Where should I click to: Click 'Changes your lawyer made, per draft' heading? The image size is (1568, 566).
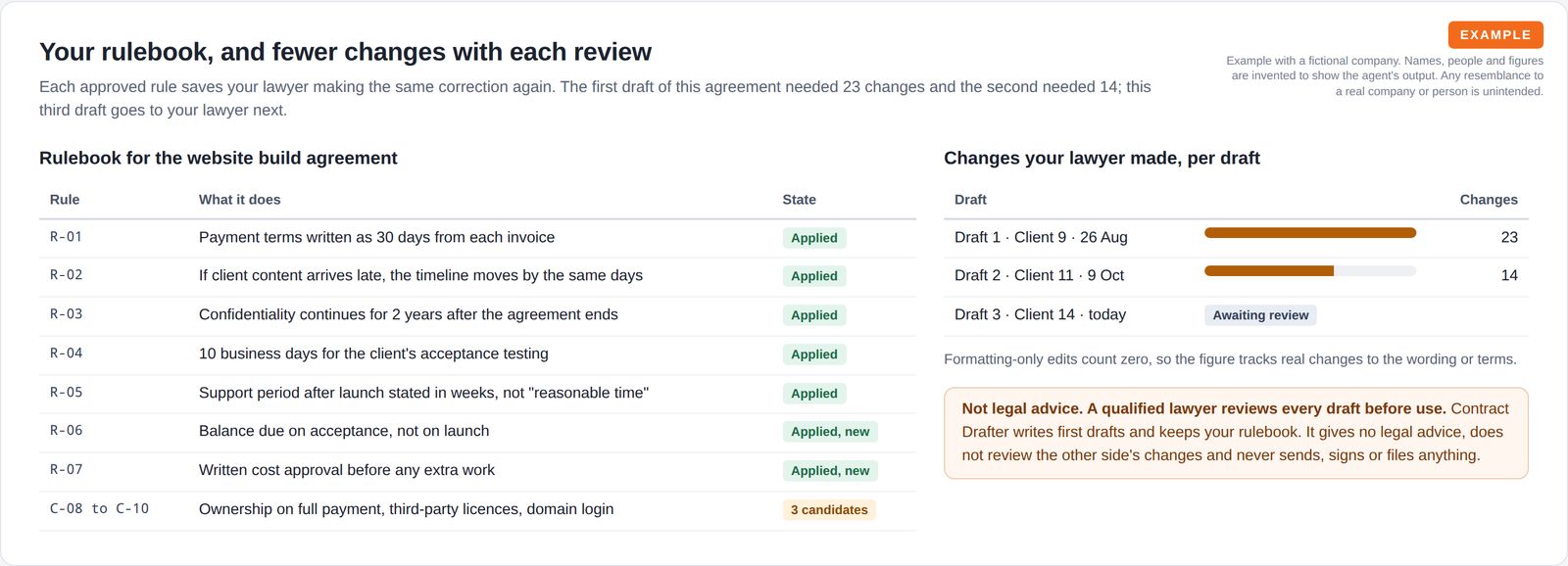(1102, 158)
